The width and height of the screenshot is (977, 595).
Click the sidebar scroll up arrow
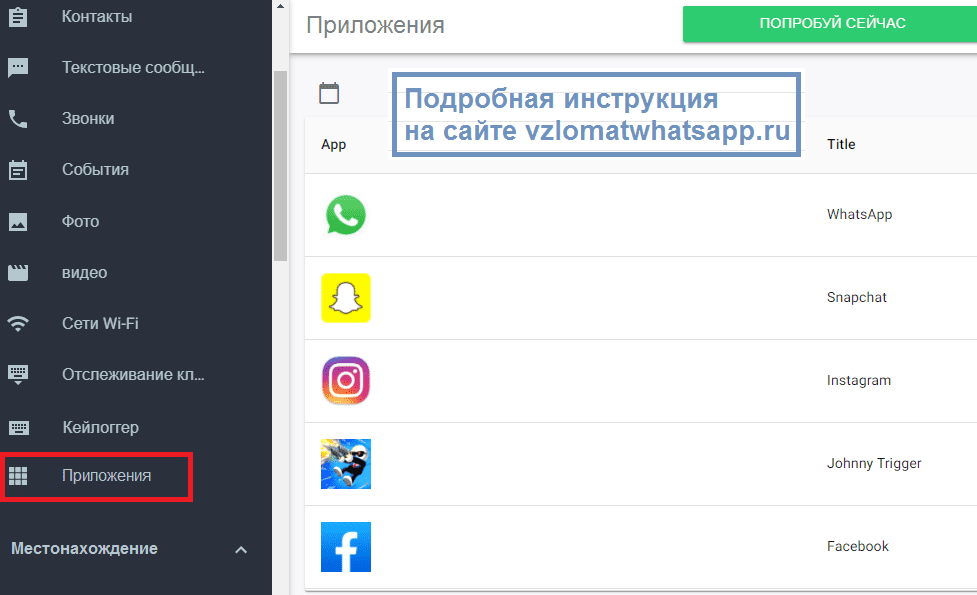click(x=280, y=7)
